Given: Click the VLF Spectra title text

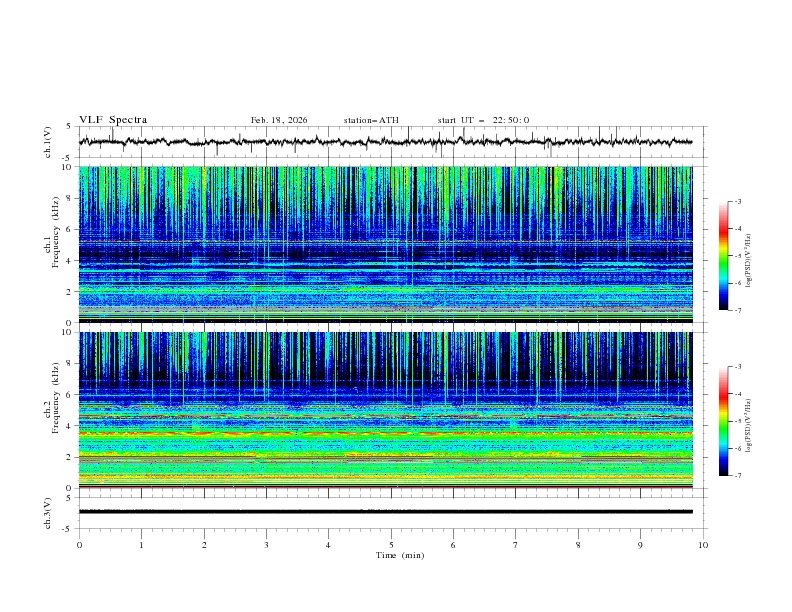Looking at the screenshot, I should tap(113, 120).
